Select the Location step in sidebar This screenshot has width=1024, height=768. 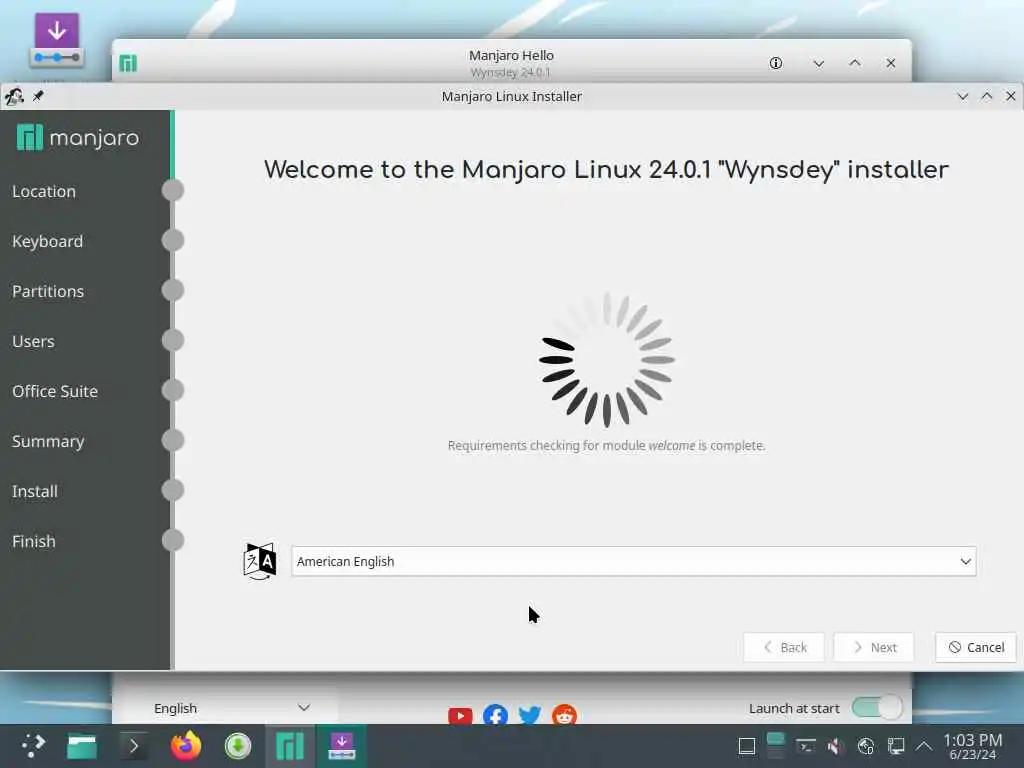pyautogui.click(x=44, y=191)
